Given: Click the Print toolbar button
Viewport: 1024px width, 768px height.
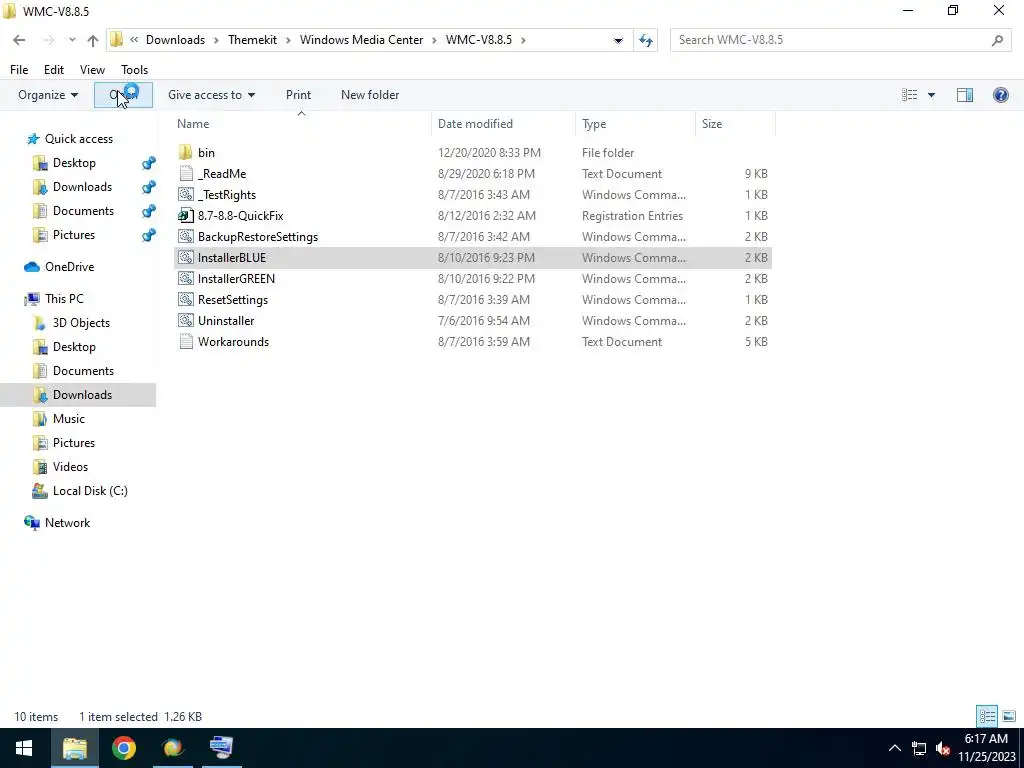Looking at the screenshot, I should point(298,95).
